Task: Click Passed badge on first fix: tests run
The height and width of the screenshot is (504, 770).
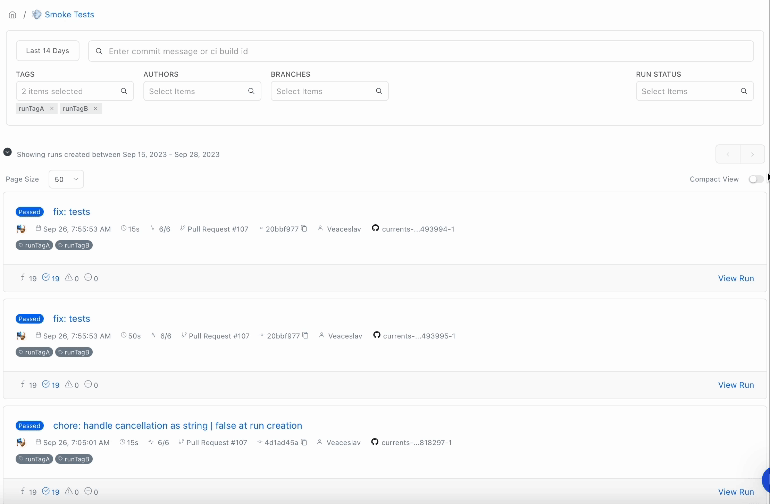Action: [x=29, y=212]
